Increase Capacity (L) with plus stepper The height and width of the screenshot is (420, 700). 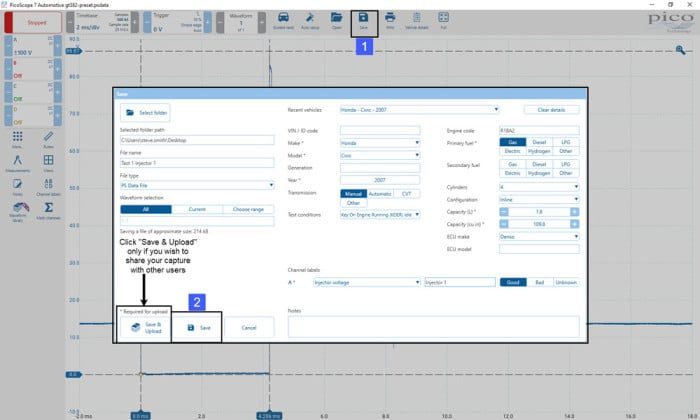click(575, 212)
